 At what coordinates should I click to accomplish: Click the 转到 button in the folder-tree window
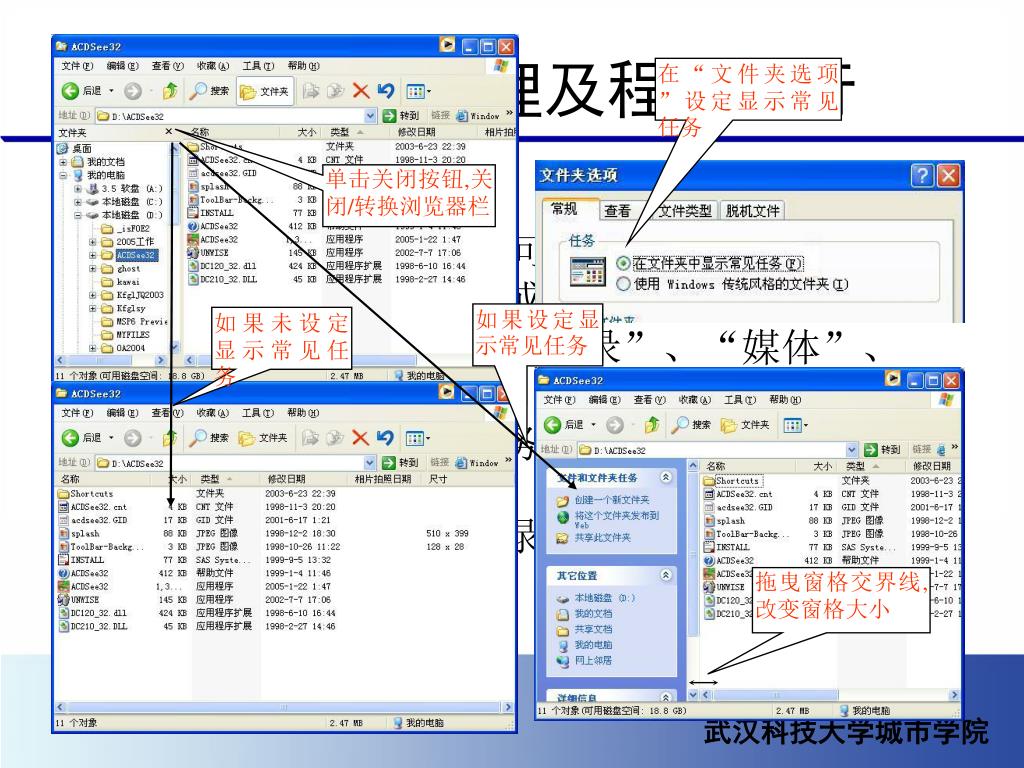[x=400, y=116]
